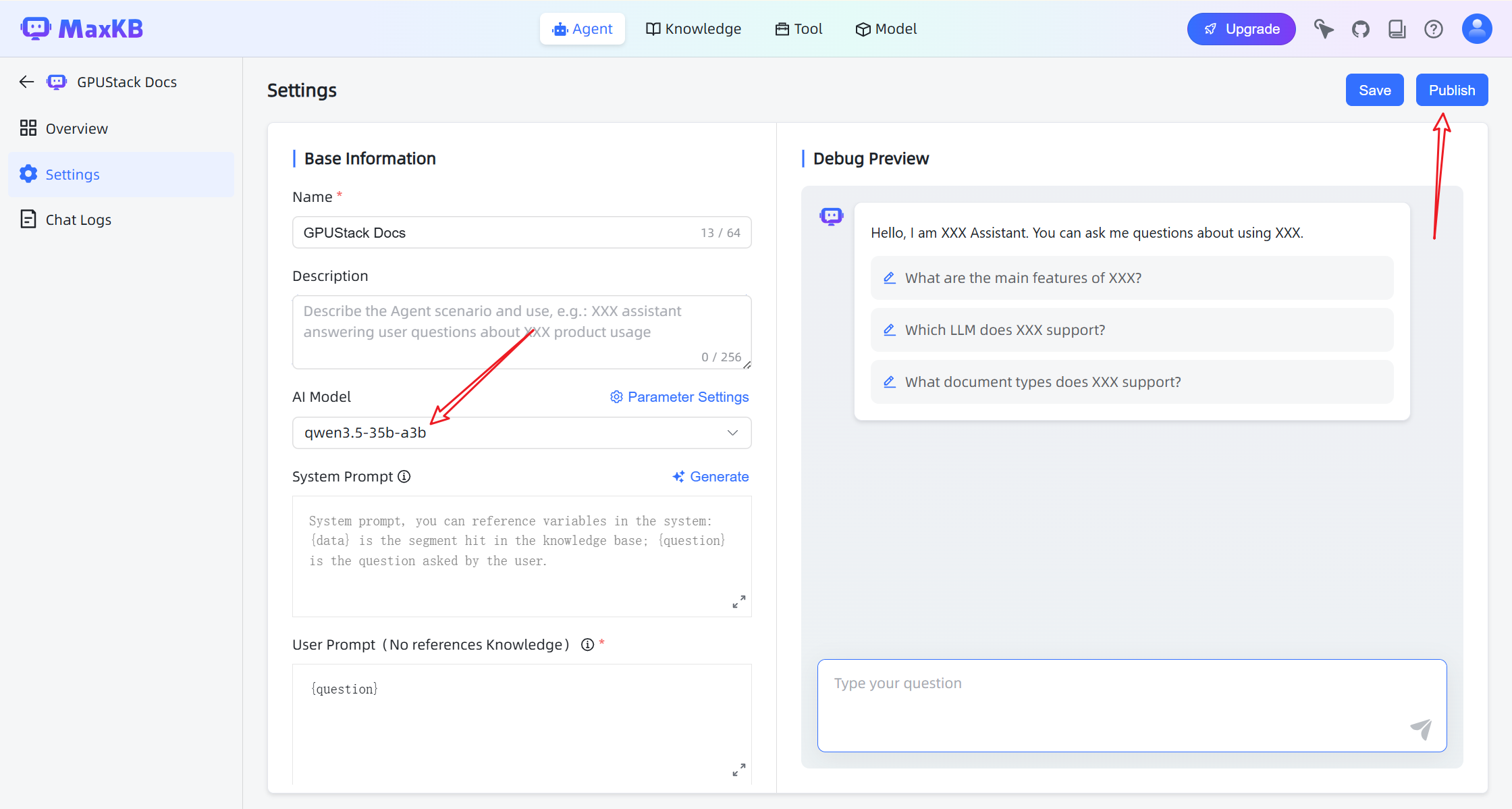
Task: Click the User Prompt info icon
Action: pos(588,645)
